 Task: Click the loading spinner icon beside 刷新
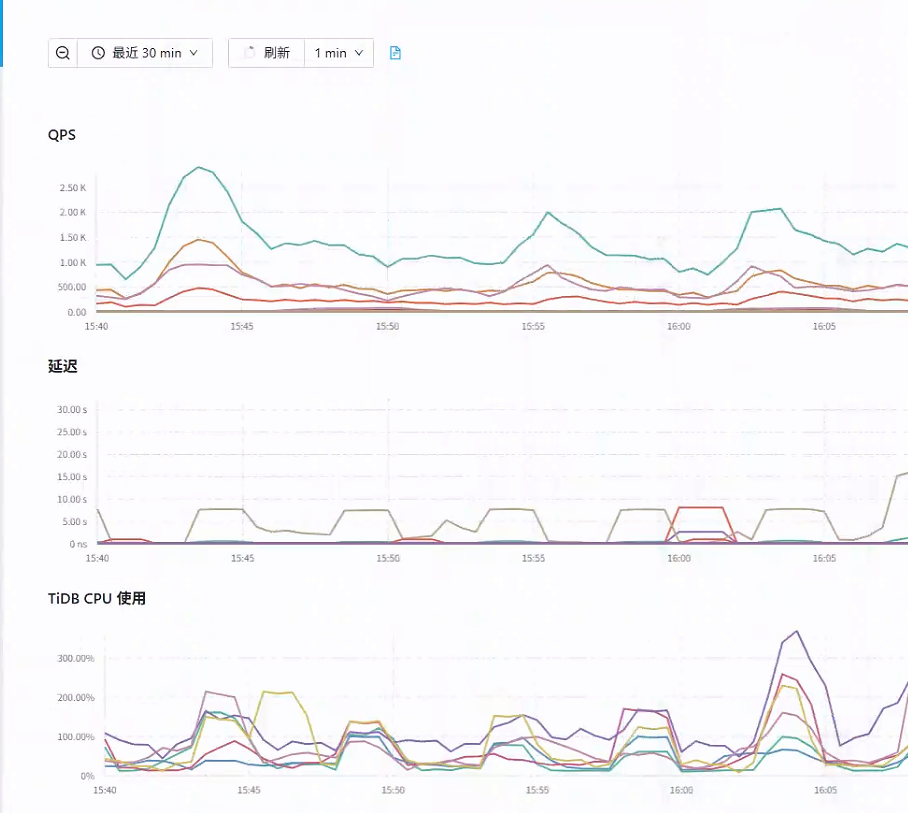[x=249, y=53]
